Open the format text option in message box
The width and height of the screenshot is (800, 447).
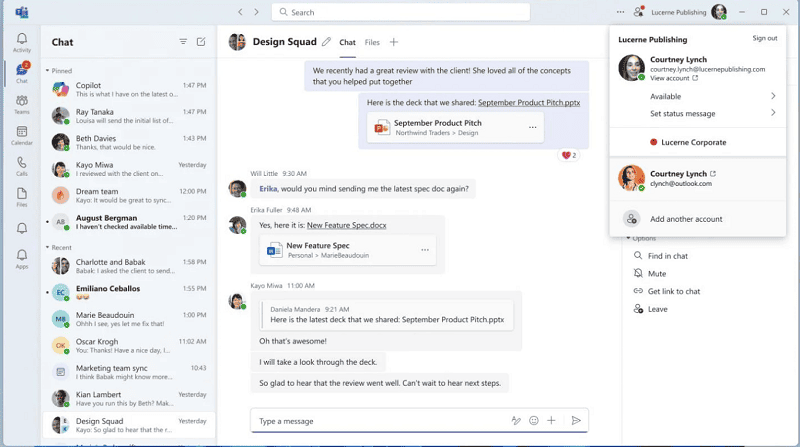516,420
